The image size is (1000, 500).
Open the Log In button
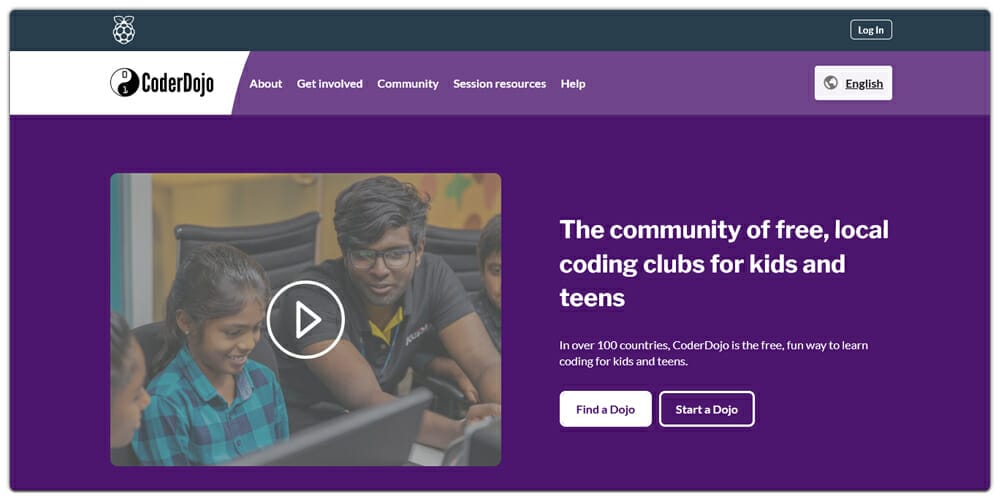coord(871,30)
